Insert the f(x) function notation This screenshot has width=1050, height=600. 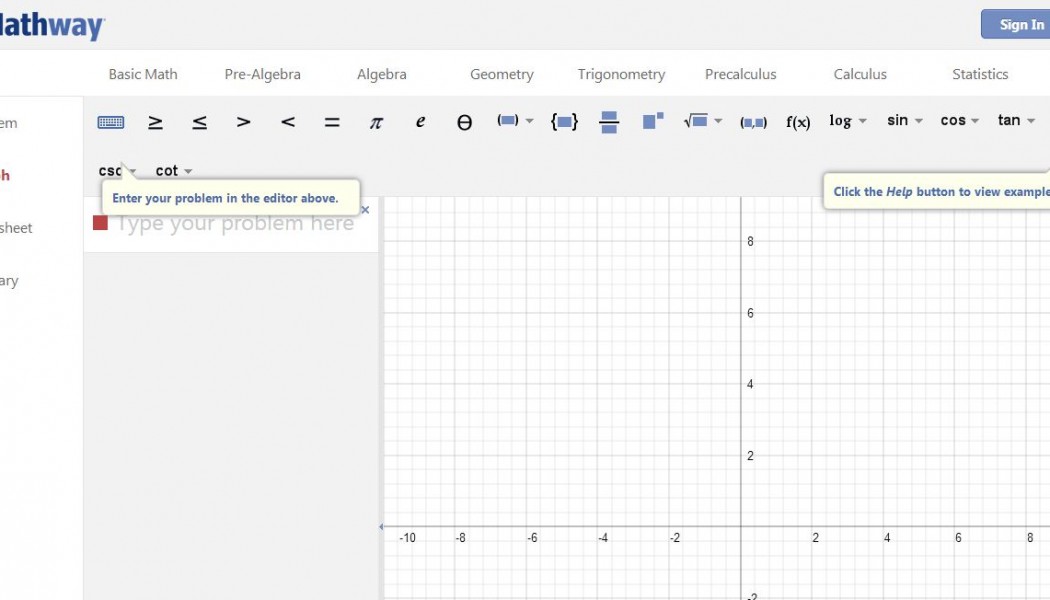798,122
